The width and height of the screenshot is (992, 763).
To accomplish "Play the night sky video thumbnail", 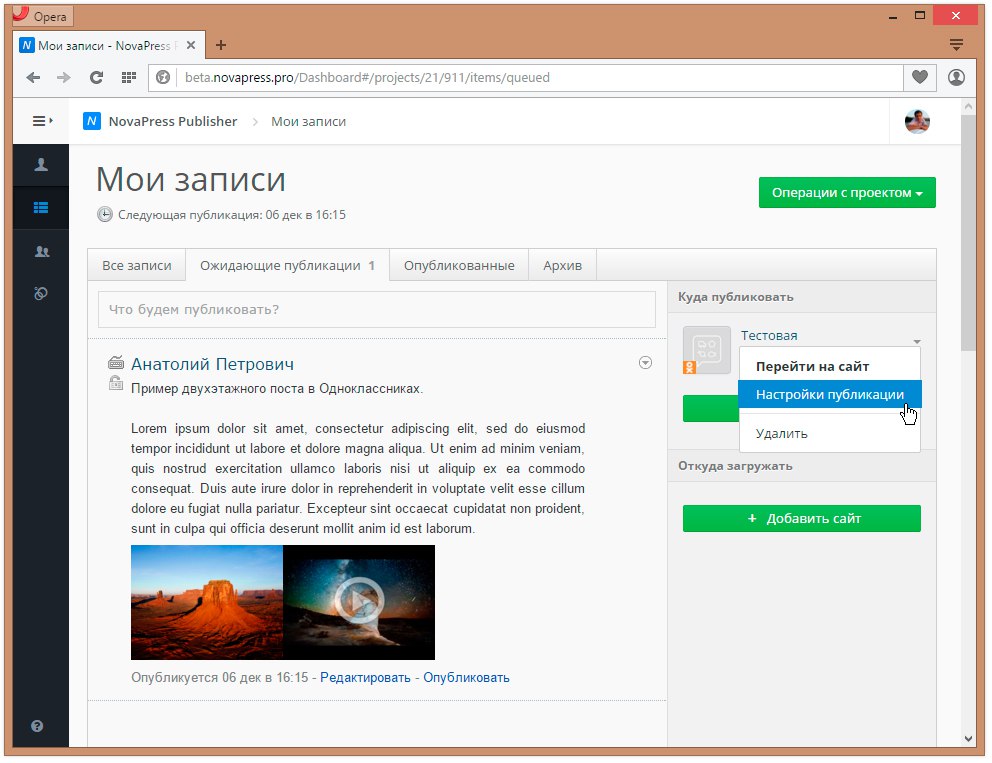I will pyautogui.click(x=359, y=602).
